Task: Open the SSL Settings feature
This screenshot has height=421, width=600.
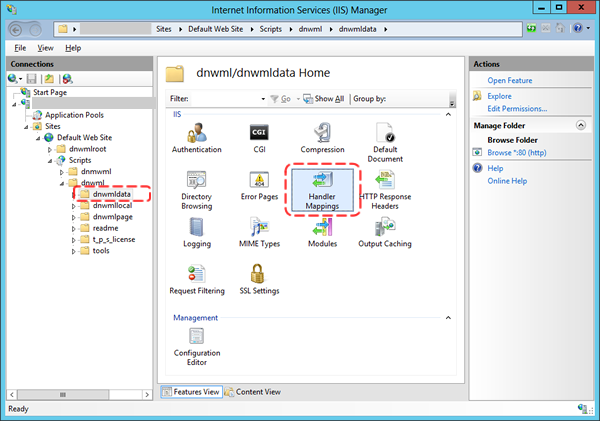Action: (259, 280)
